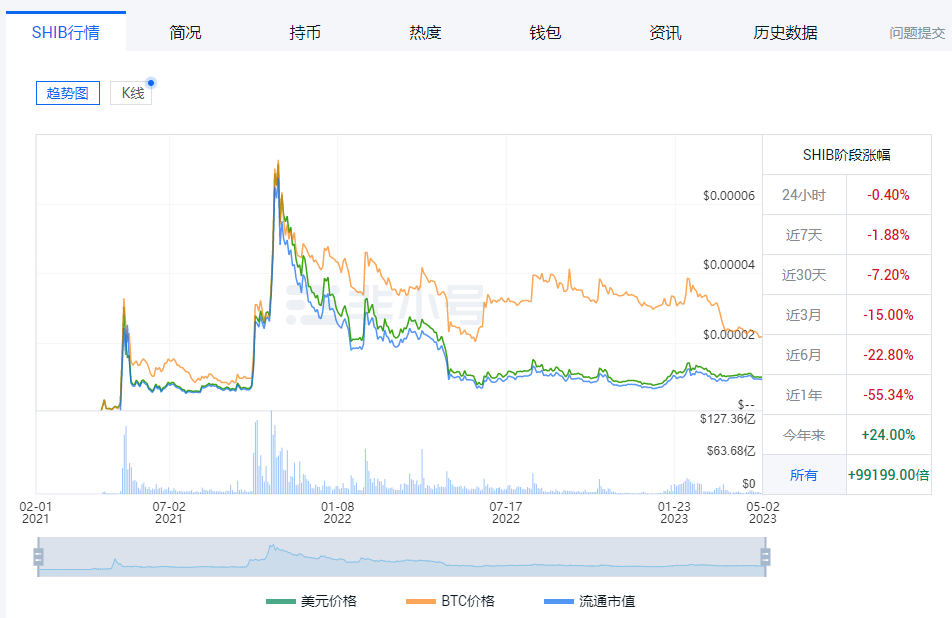Click the 近6月 period label
952x618 pixels.
(x=804, y=355)
